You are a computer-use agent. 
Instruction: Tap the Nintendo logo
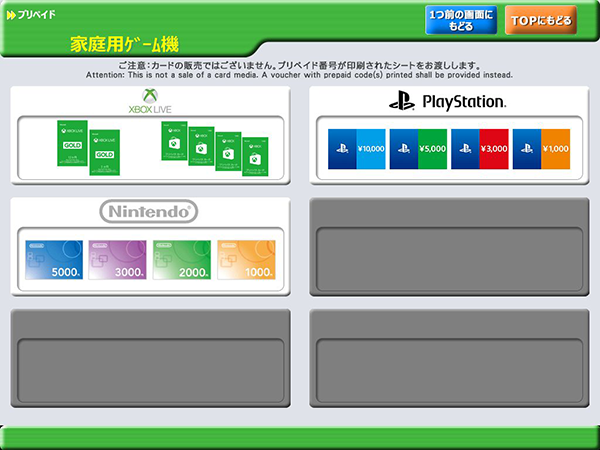pyautogui.click(x=149, y=211)
